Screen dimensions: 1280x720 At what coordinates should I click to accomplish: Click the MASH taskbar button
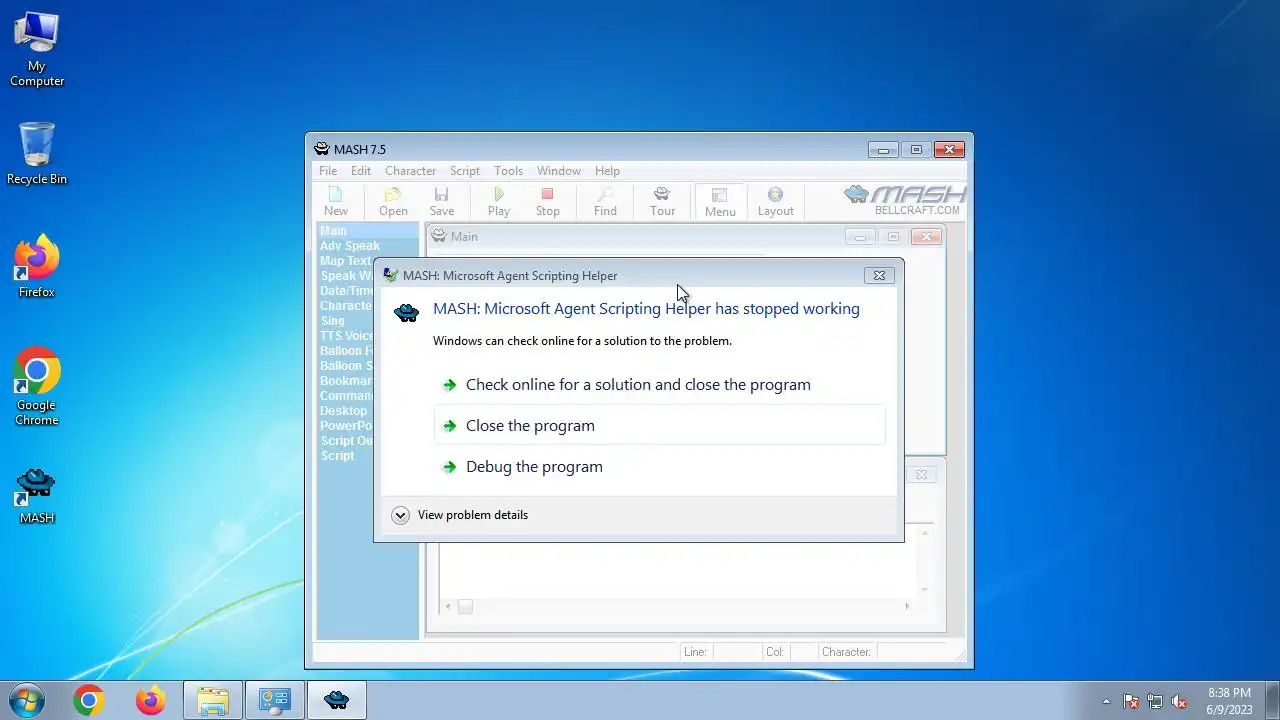click(337, 701)
